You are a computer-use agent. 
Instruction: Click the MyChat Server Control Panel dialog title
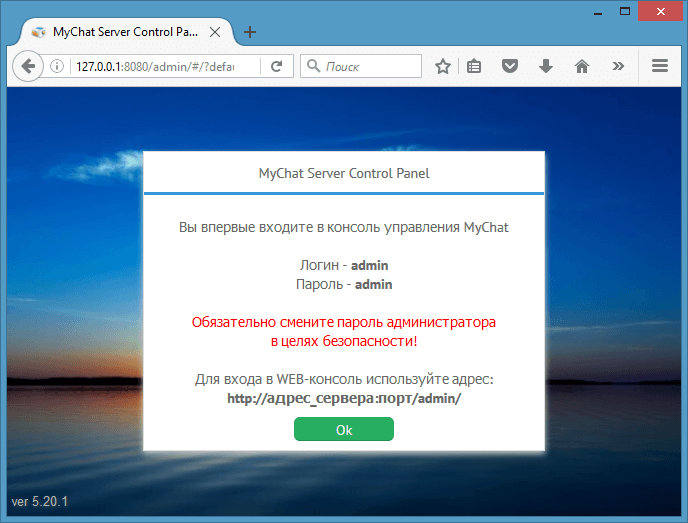tap(343, 173)
